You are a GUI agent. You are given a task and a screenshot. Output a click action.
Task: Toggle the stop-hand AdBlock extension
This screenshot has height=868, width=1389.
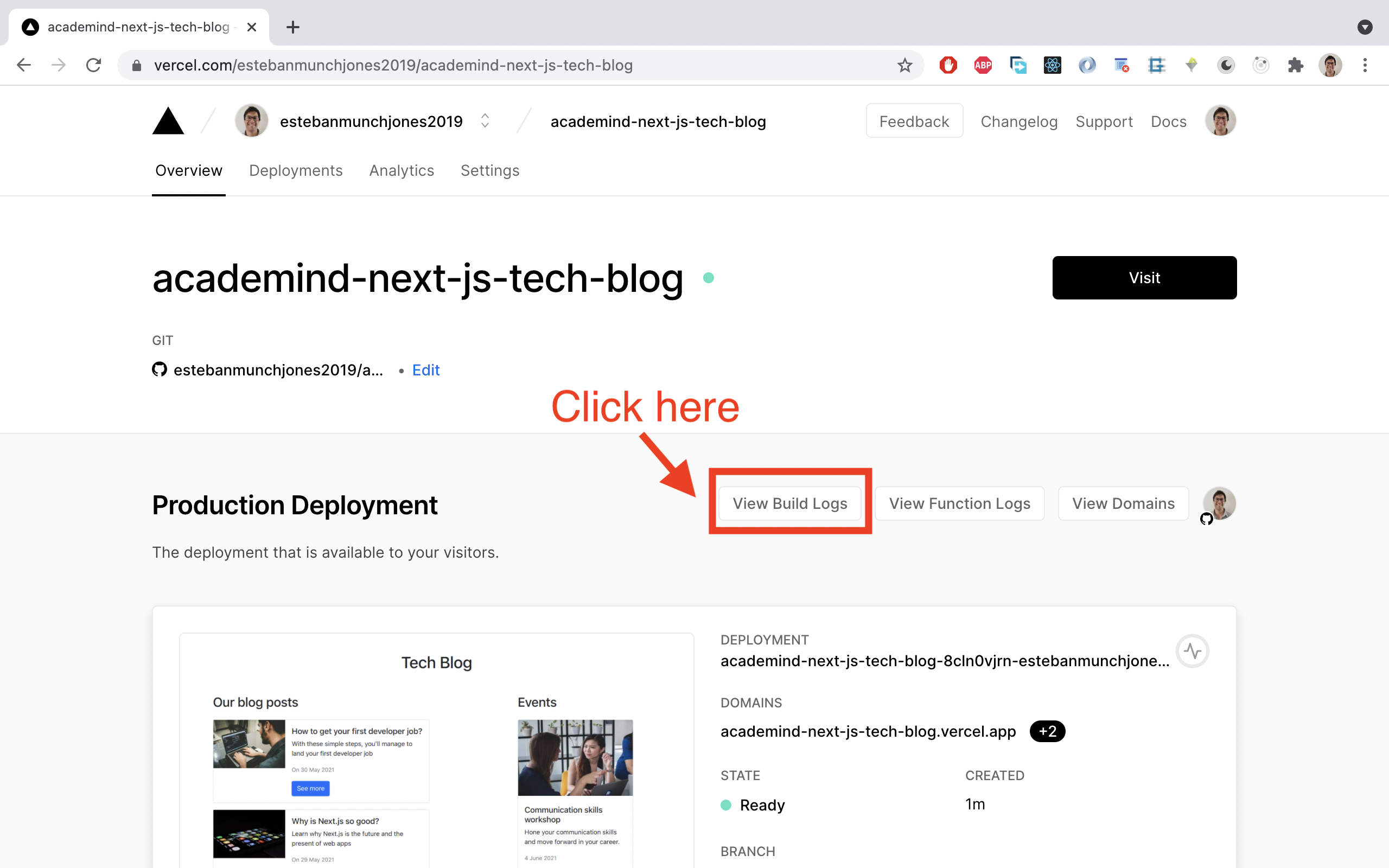[x=948, y=65]
